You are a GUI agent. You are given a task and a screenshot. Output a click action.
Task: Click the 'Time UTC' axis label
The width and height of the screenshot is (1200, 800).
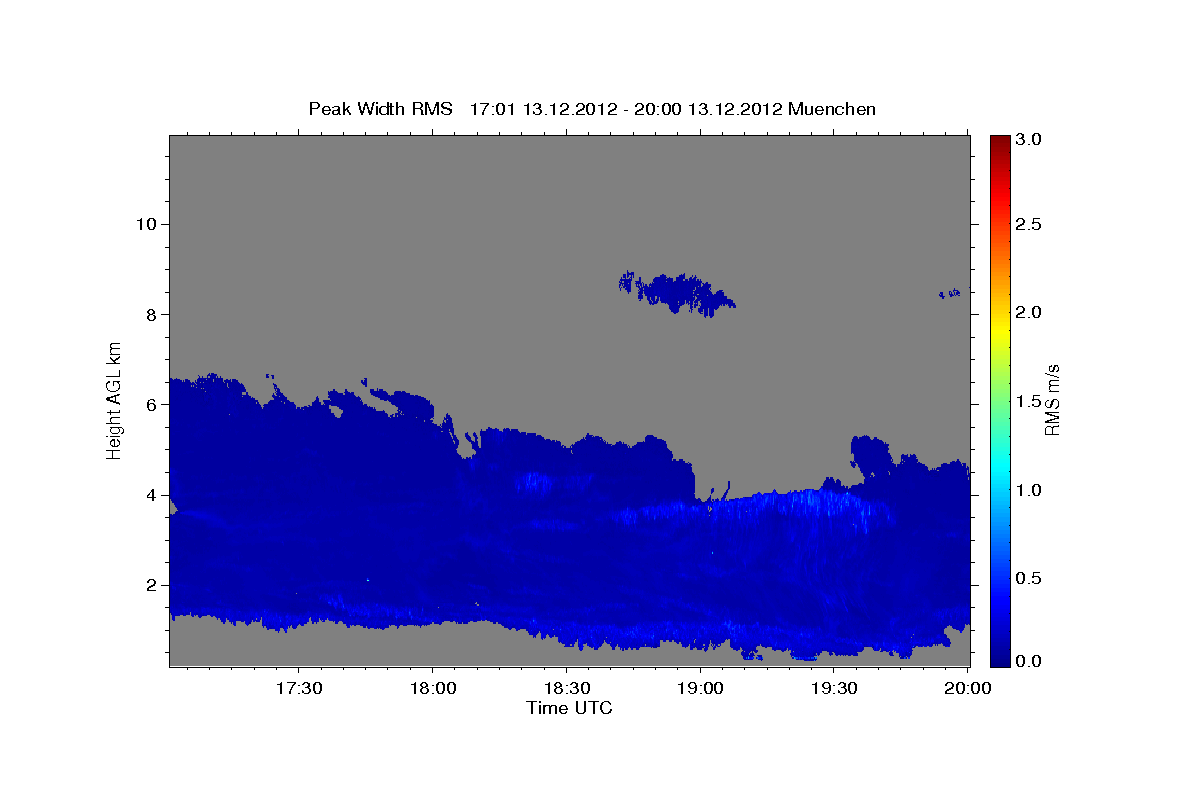pos(569,708)
